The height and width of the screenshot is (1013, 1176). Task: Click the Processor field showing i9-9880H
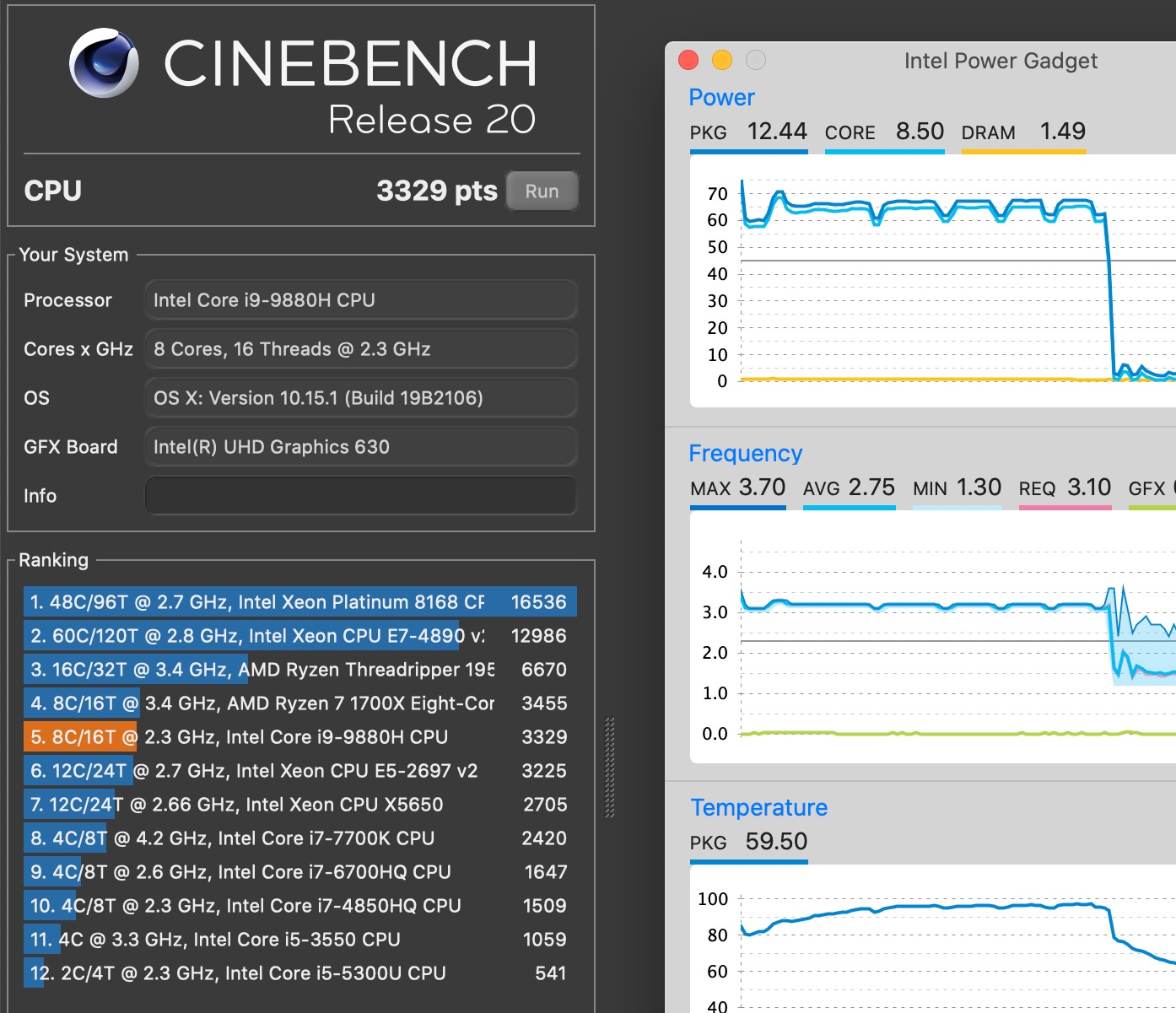pyautogui.click(x=361, y=299)
